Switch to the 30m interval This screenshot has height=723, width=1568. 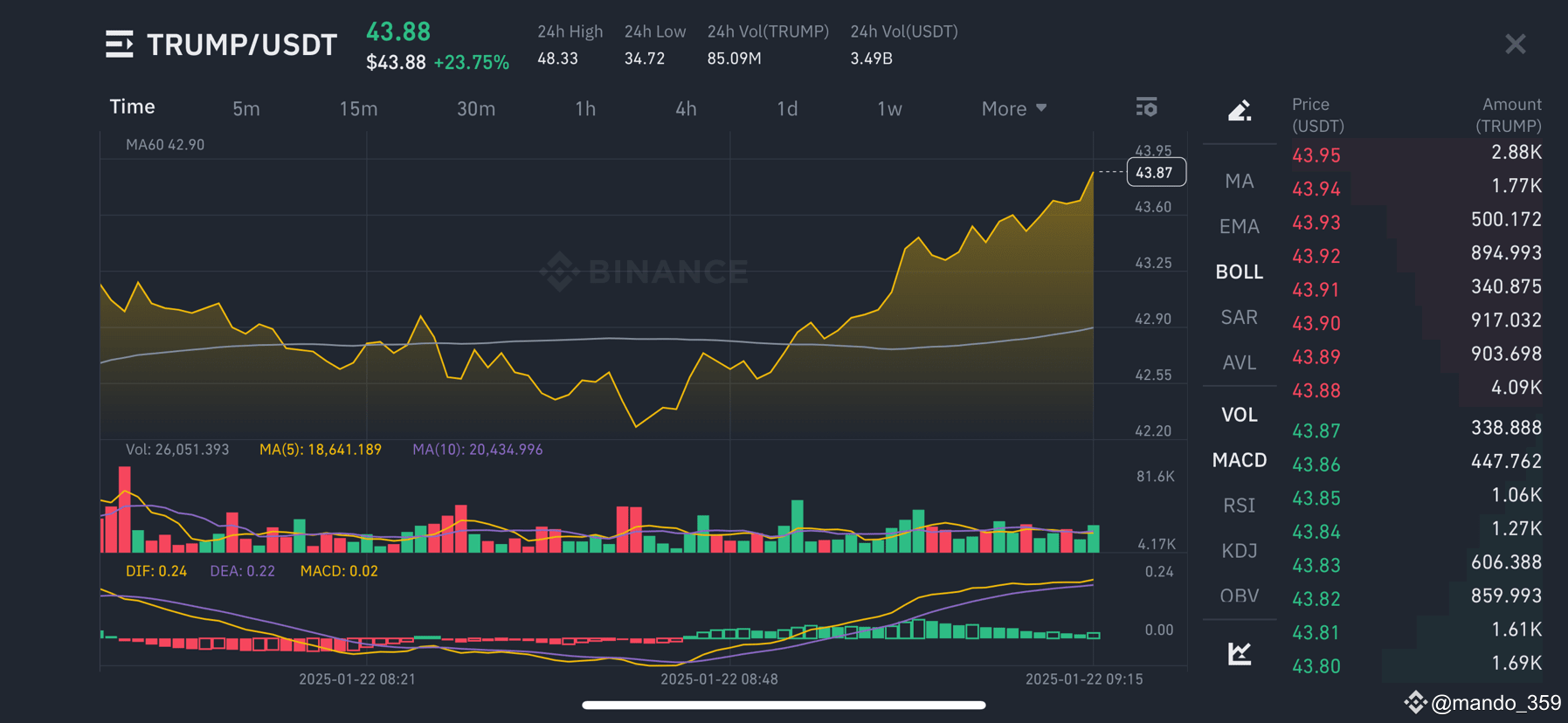point(476,109)
